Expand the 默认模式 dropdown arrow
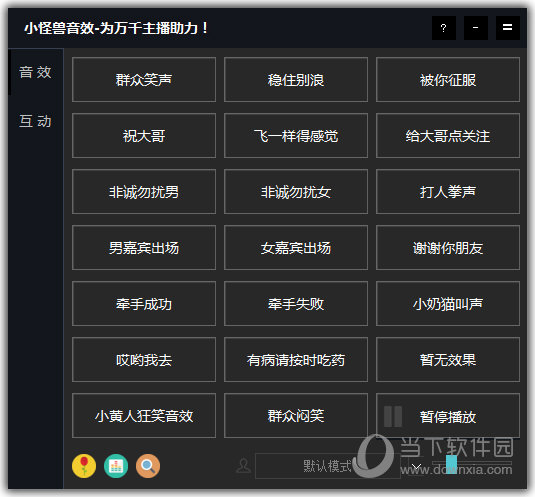The width and height of the screenshot is (535, 497). click(x=416, y=466)
